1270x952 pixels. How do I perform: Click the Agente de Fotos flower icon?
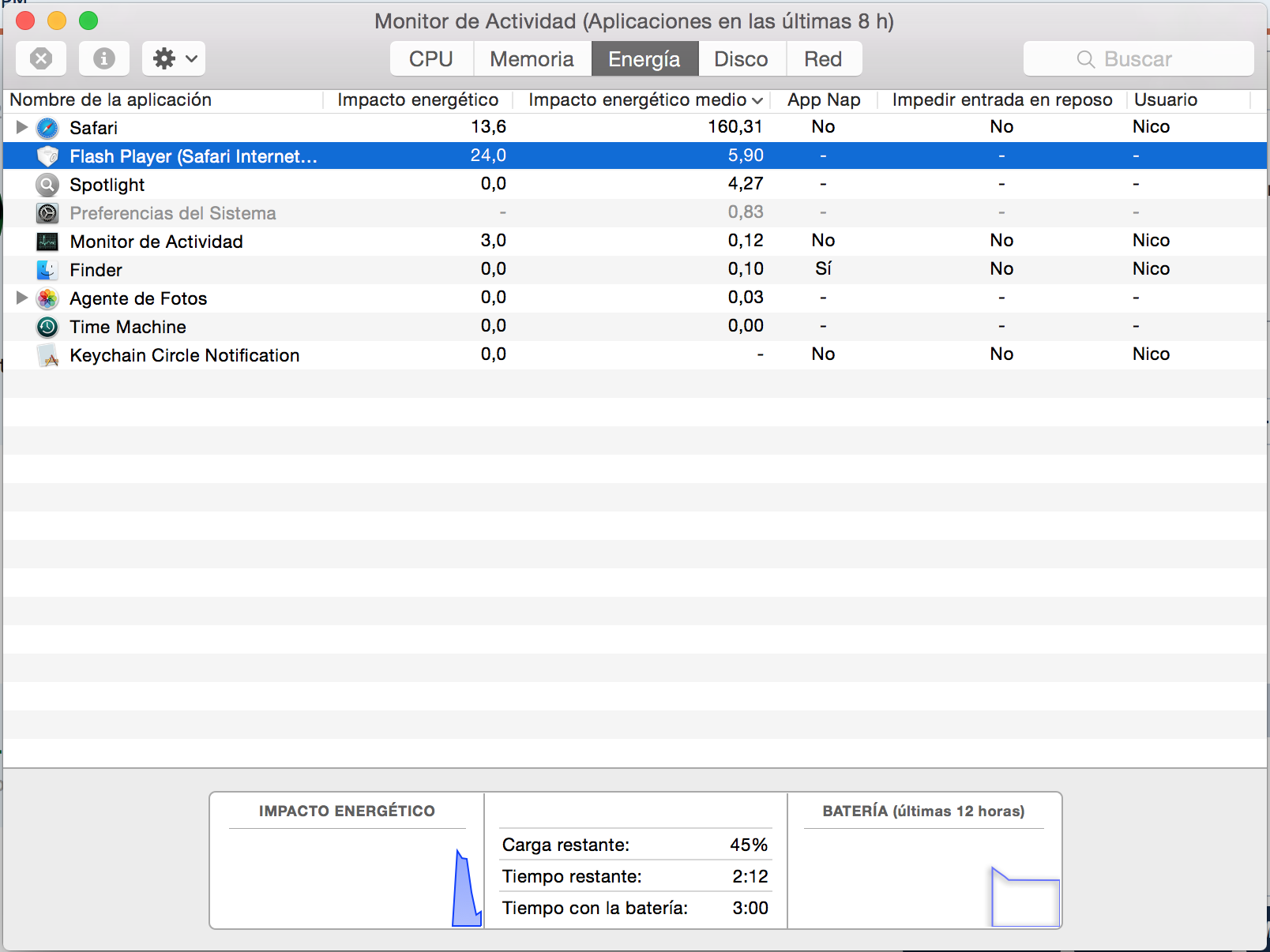[x=47, y=298]
